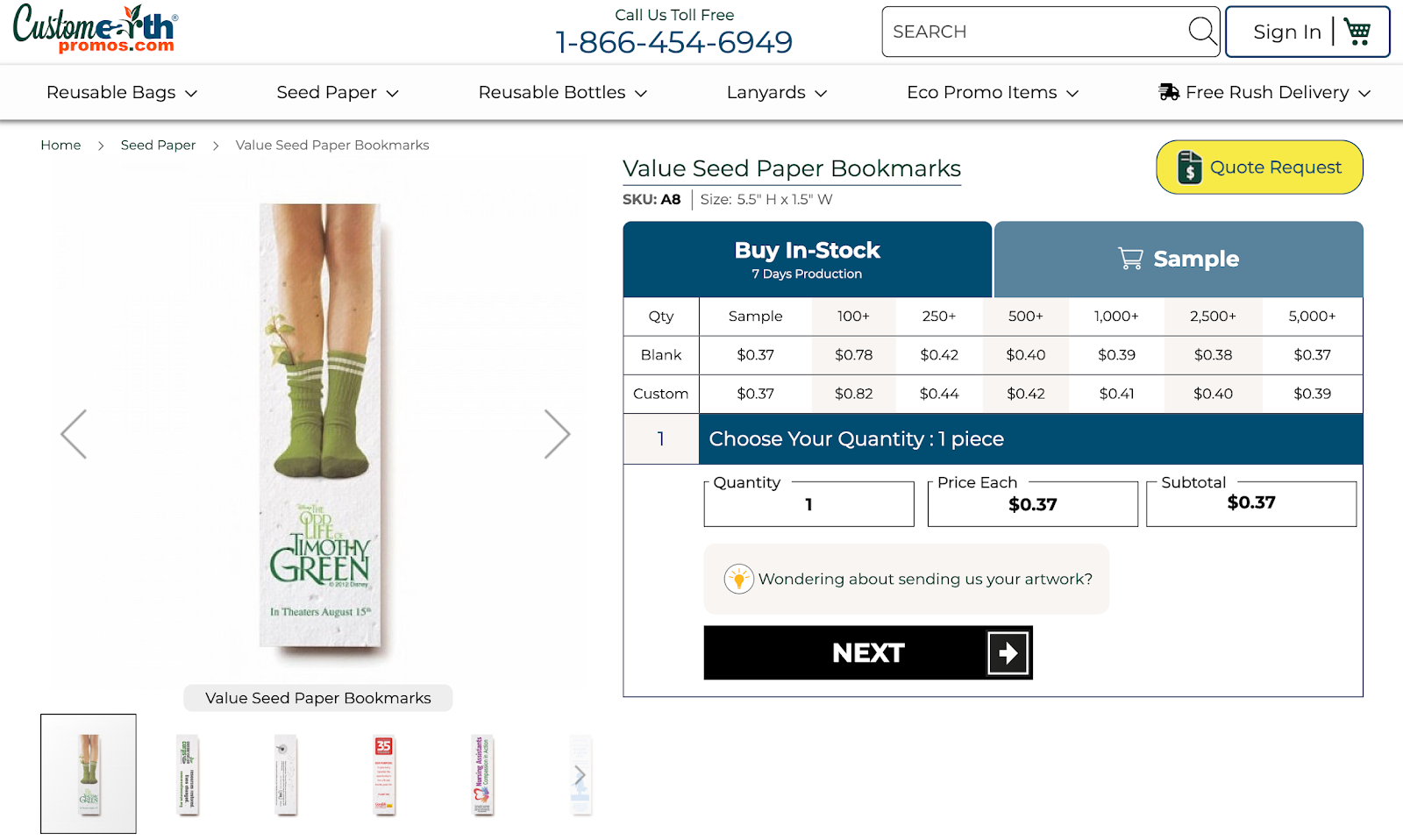
Task: Show the previous product image arrow
Action: click(x=74, y=434)
